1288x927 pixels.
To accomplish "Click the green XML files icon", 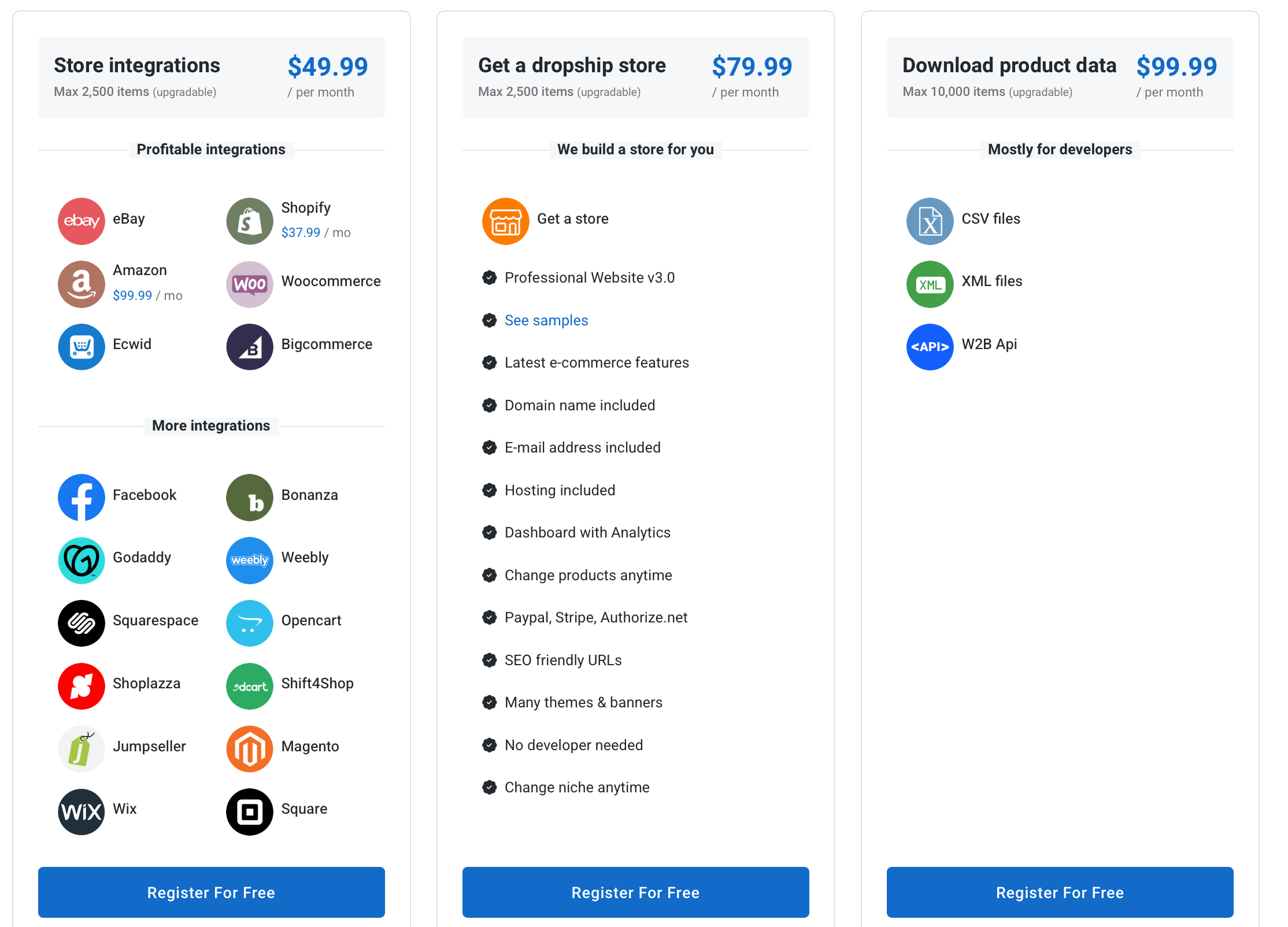I will pyautogui.click(x=930, y=284).
